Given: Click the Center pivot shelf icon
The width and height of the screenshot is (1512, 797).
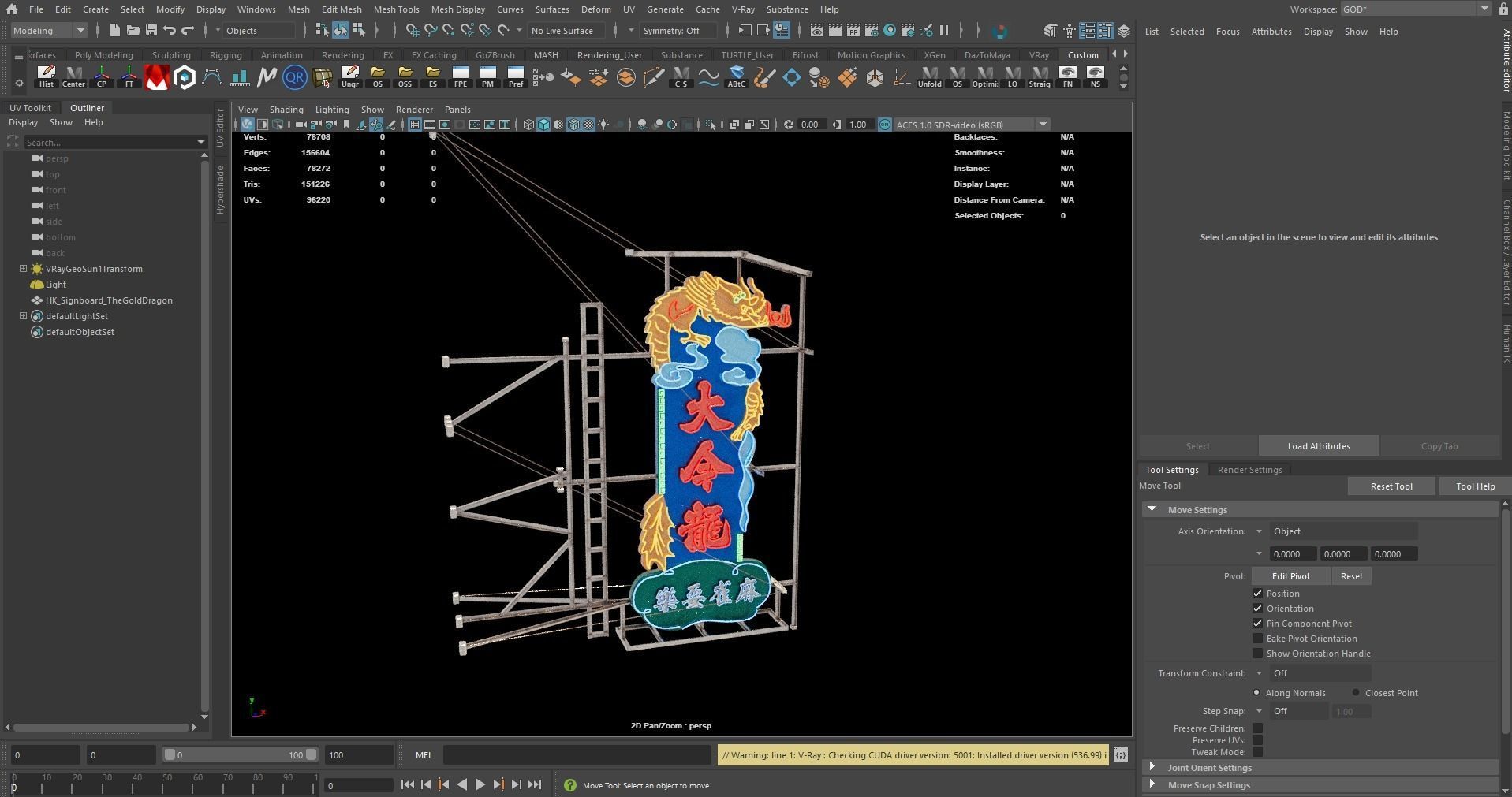Looking at the screenshot, I should (73, 76).
